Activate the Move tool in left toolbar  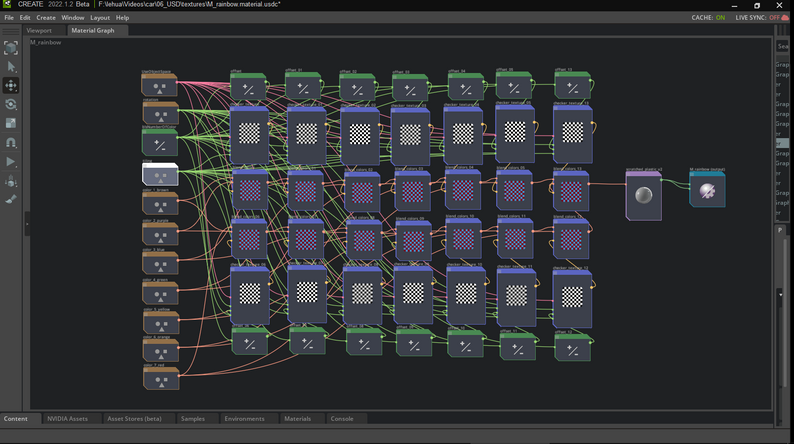tap(11, 85)
